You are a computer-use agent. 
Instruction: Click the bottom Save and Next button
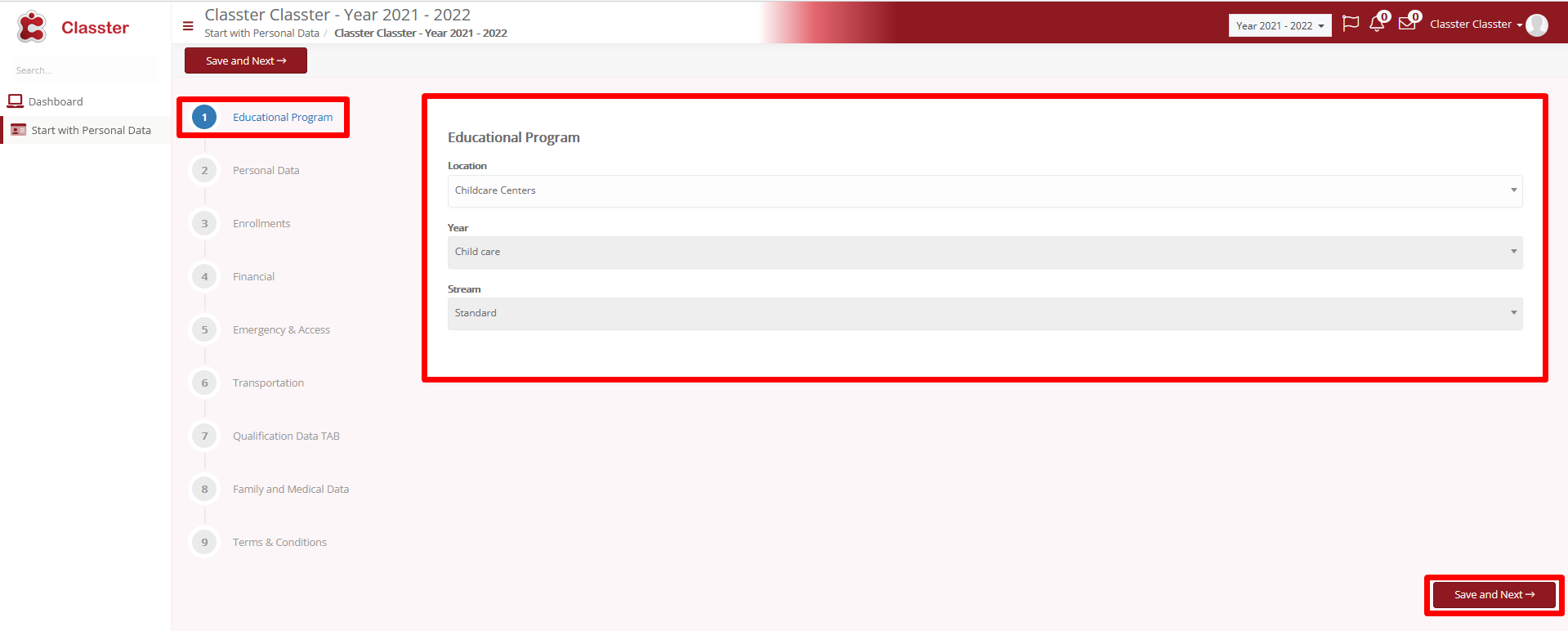tap(1494, 594)
